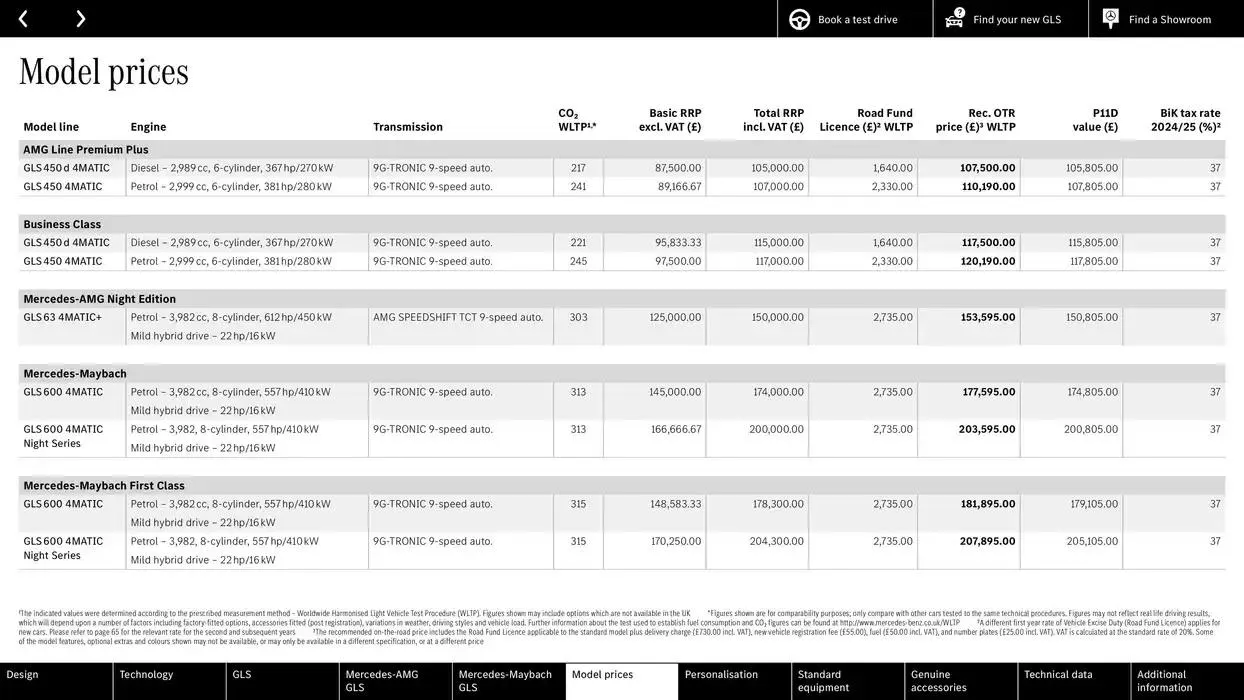Click the car question mark icon
The width and height of the screenshot is (1244, 700).
click(x=955, y=18)
